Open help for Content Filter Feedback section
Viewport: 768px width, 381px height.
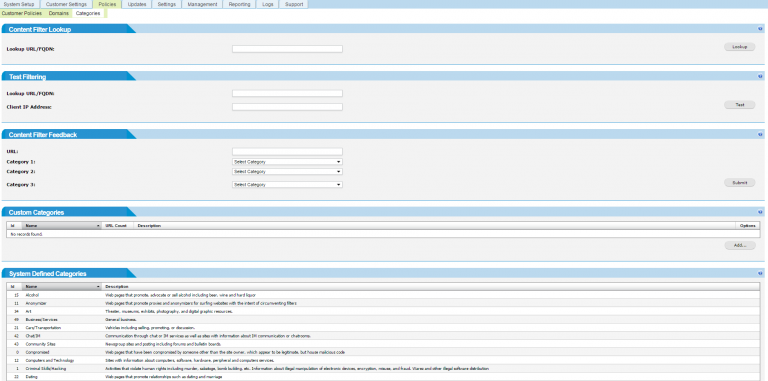760,135
